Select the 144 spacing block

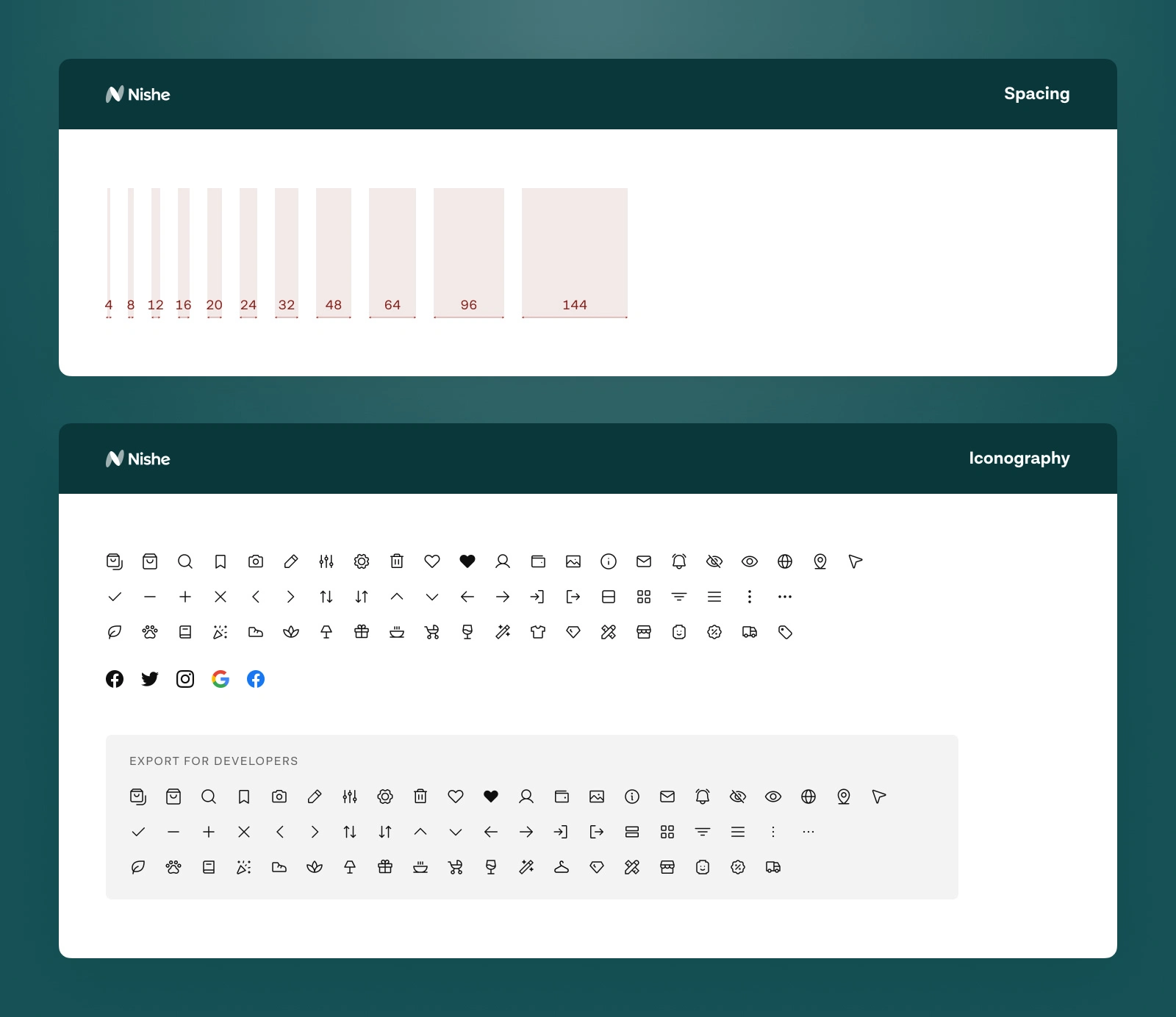tap(575, 253)
